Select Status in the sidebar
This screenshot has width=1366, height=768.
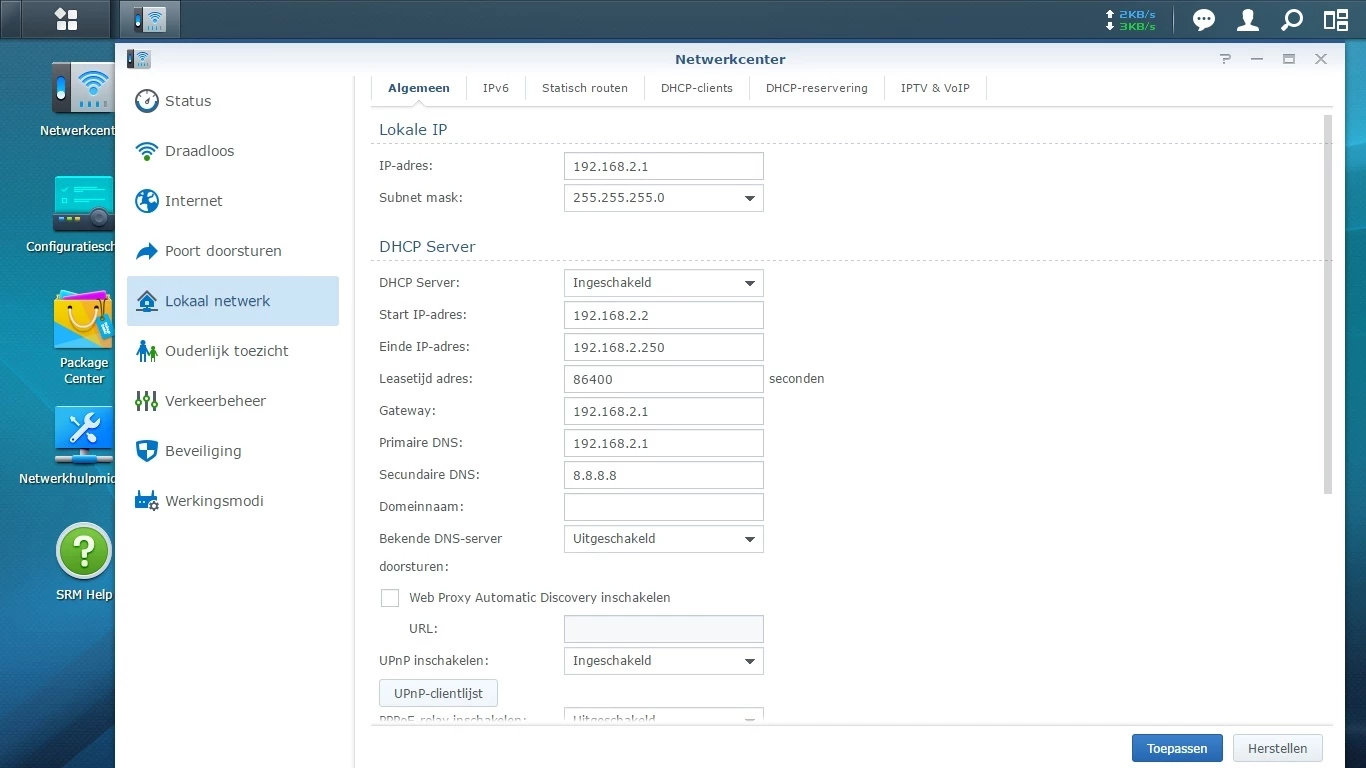click(x=233, y=101)
